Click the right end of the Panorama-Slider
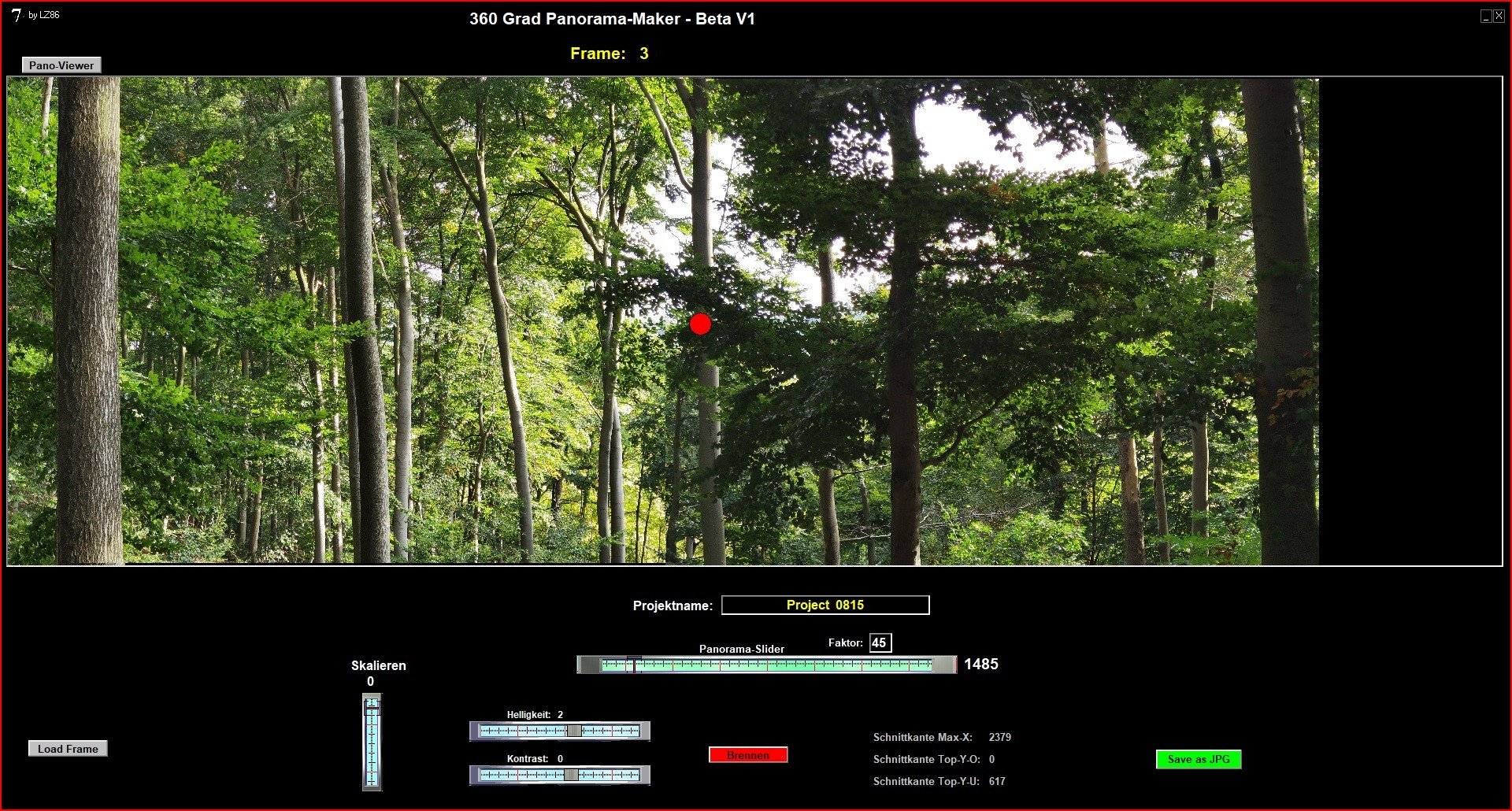This screenshot has height=811, width=1512. coord(943,665)
